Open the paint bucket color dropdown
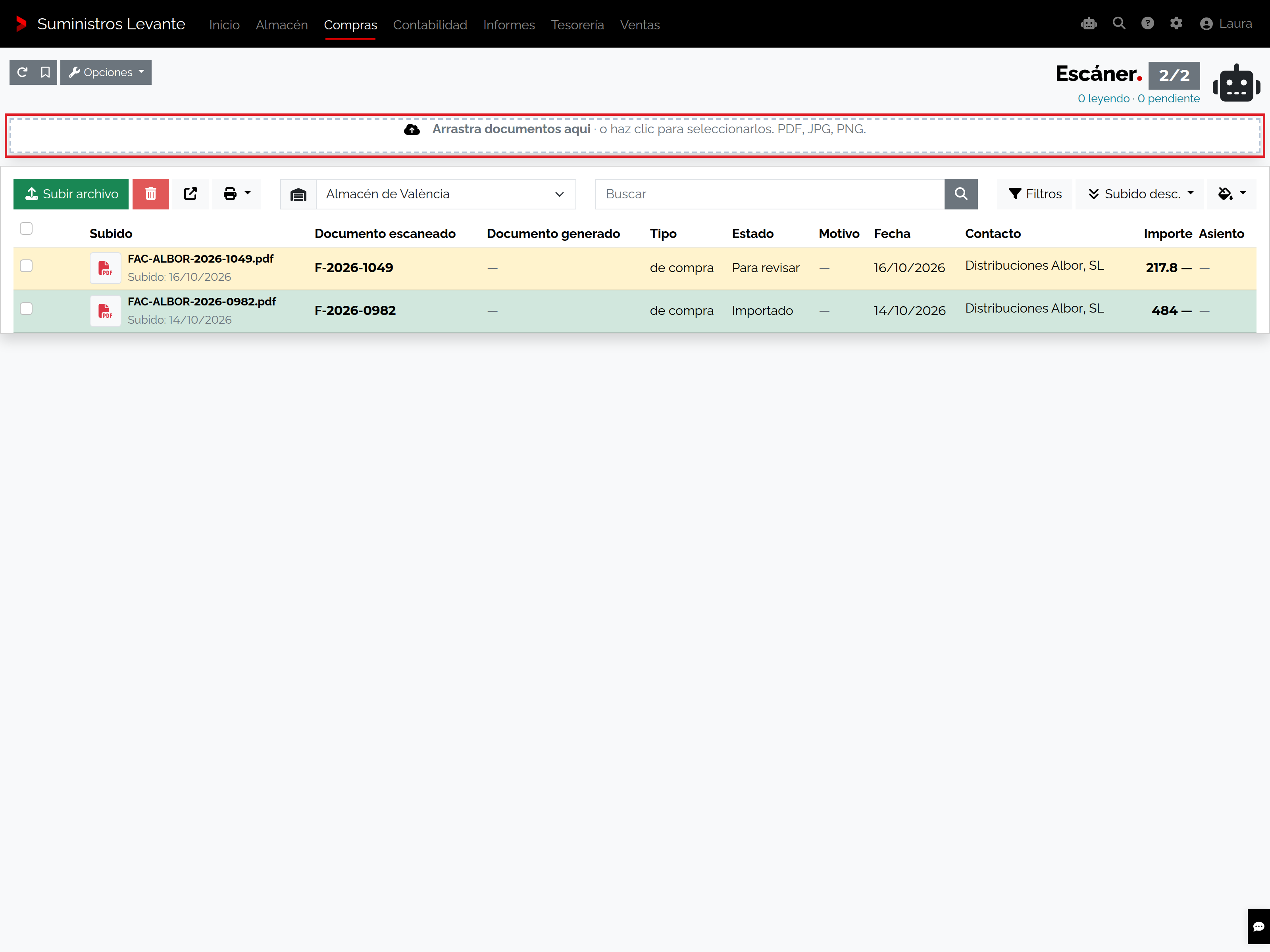Image resolution: width=1270 pixels, height=952 pixels. click(x=1232, y=194)
